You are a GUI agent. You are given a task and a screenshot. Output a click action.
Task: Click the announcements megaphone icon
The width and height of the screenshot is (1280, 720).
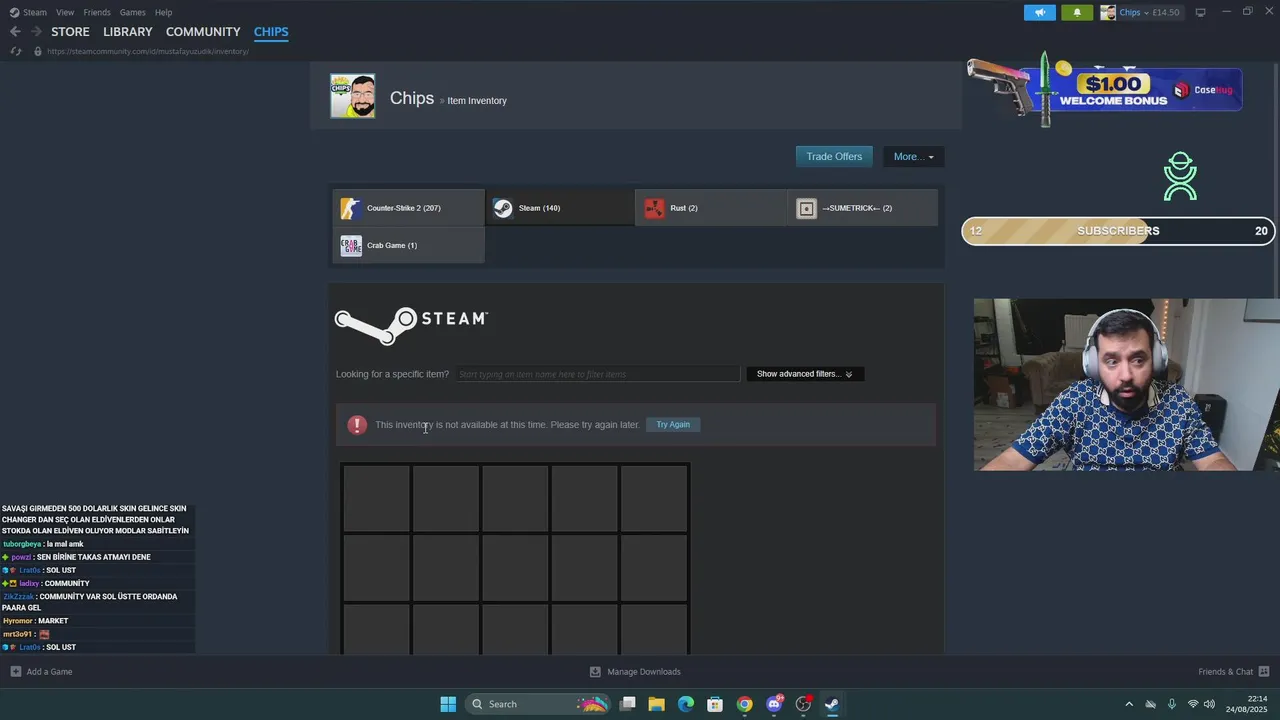(x=1040, y=12)
